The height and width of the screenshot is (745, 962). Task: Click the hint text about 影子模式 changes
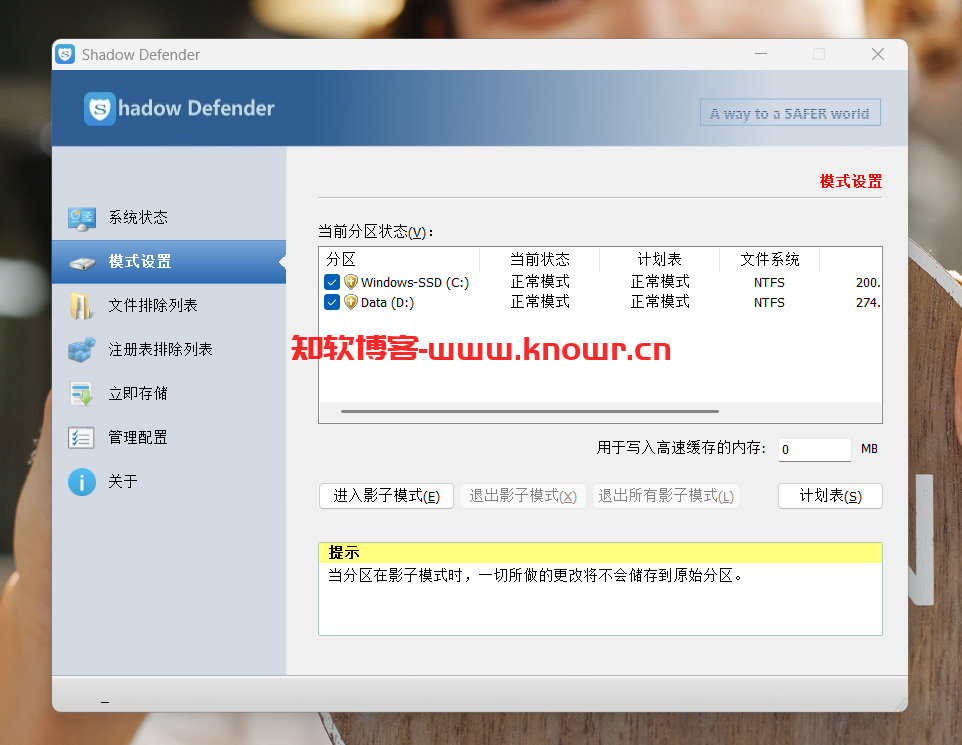(x=535, y=576)
